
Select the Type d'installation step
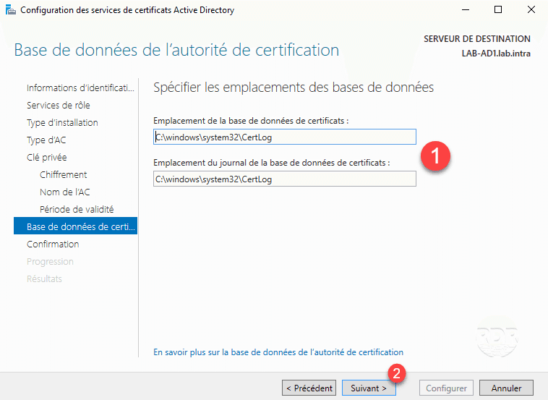[62, 123]
